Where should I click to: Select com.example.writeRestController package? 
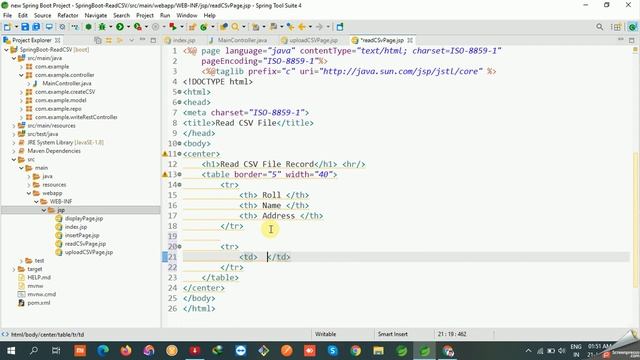click(76, 117)
